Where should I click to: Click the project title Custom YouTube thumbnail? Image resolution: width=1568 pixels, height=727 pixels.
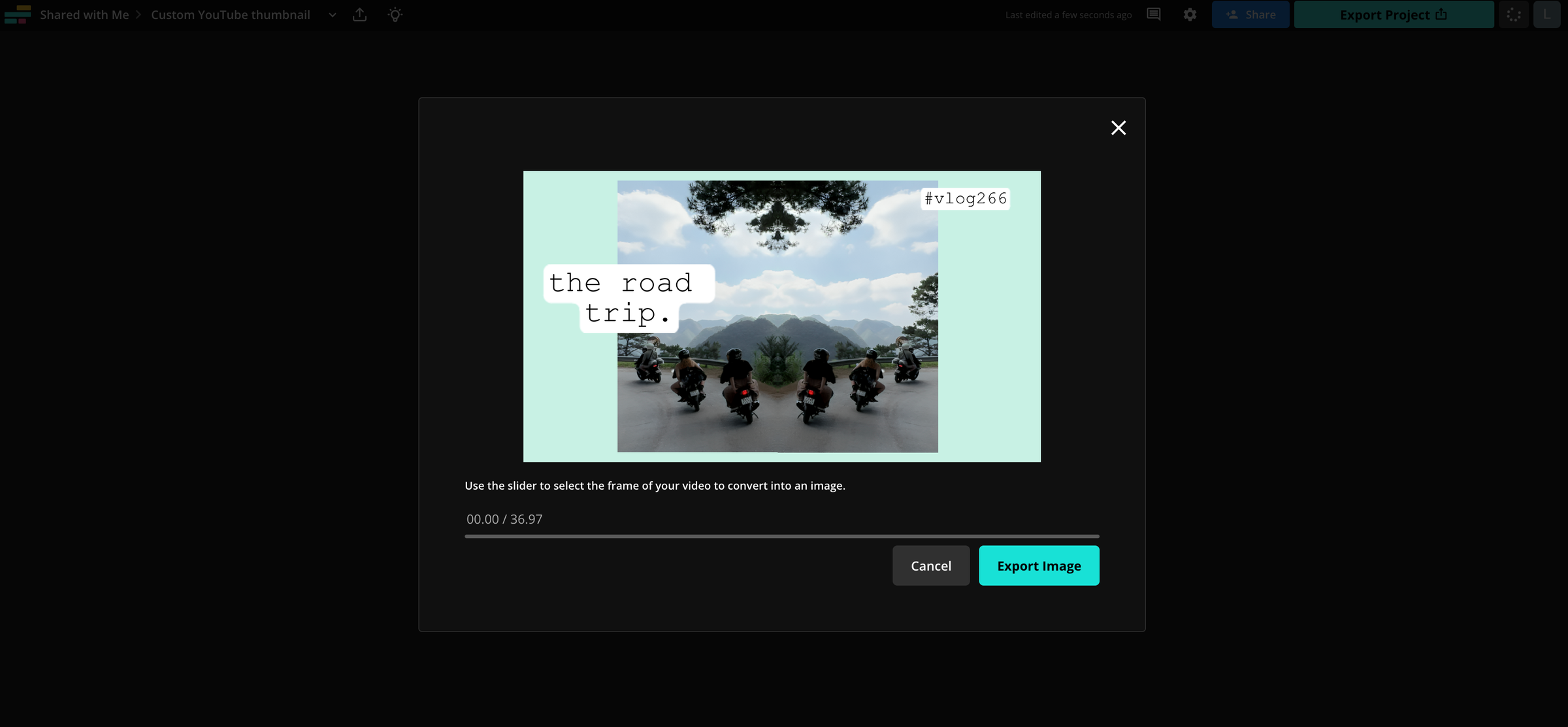pos(229,14)
